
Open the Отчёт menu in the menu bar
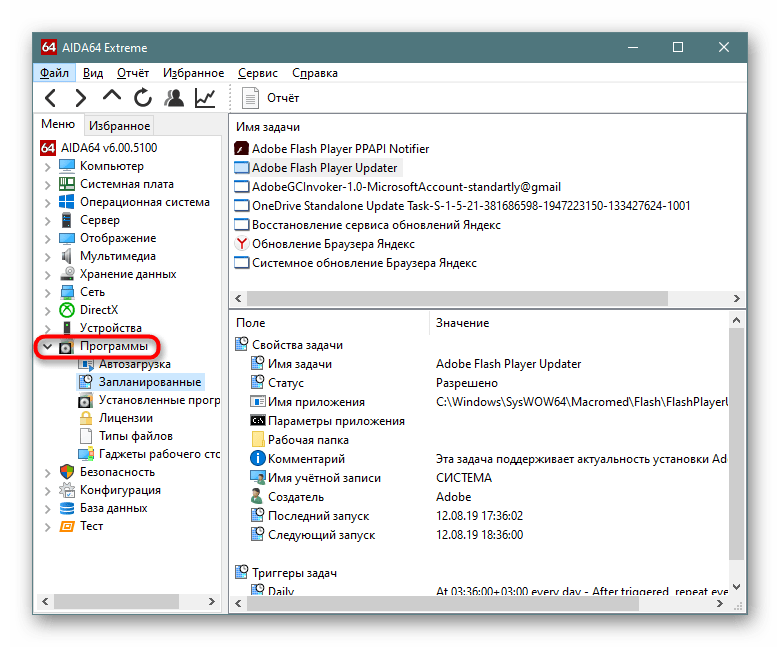coord(133,73)
